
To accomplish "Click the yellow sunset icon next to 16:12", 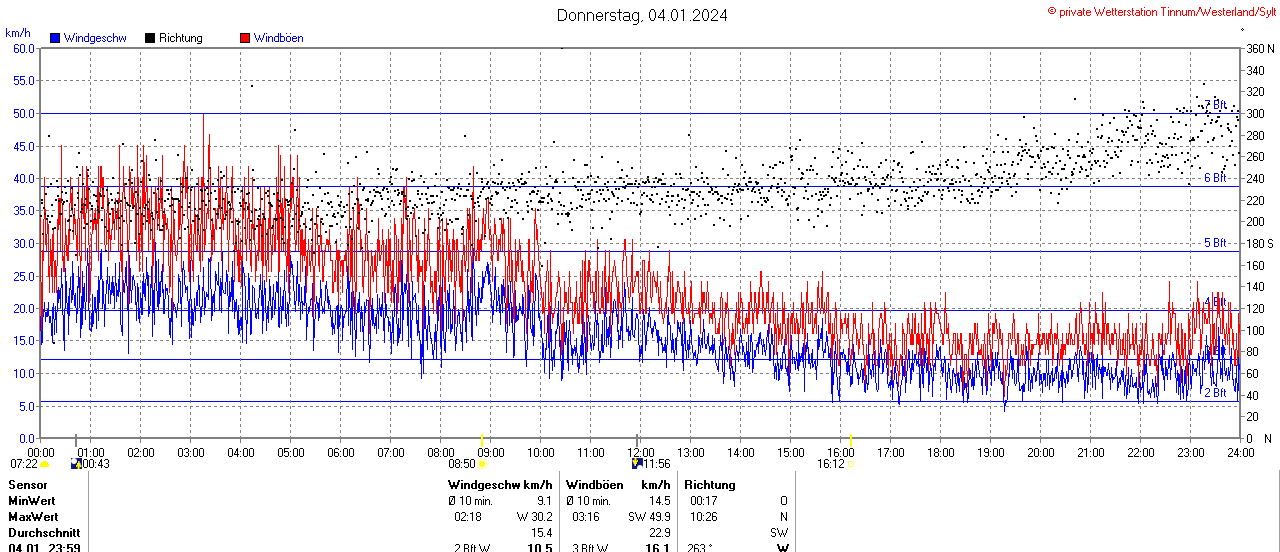I will 850,464.
